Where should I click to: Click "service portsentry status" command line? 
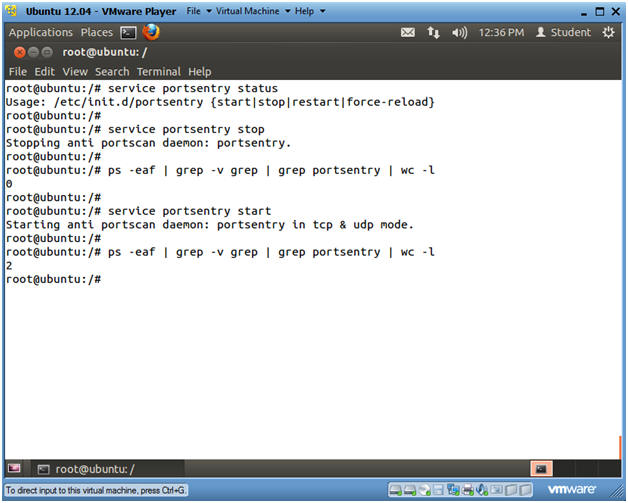point(142,88)
